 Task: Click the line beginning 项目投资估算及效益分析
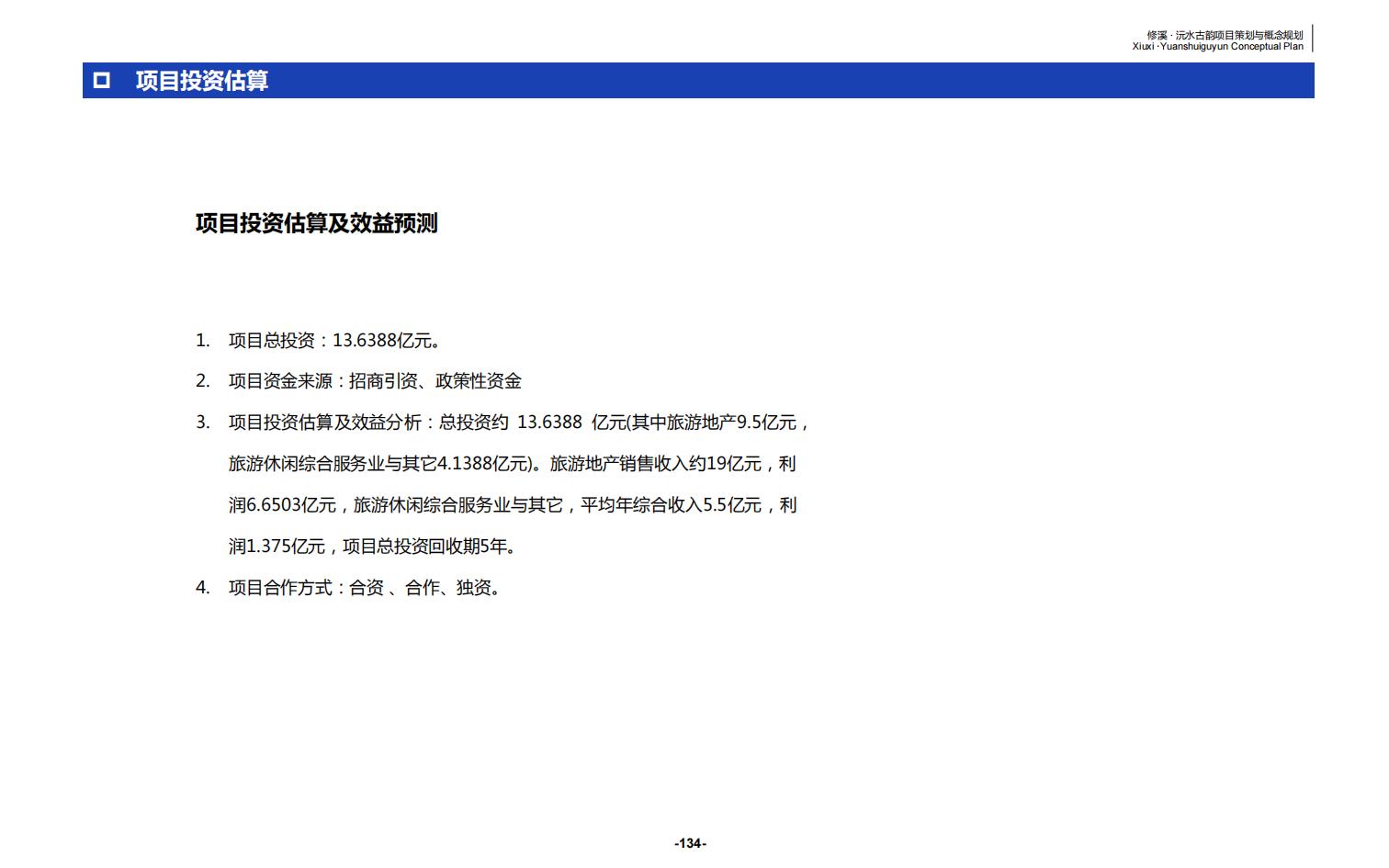(x=520, y=423)
